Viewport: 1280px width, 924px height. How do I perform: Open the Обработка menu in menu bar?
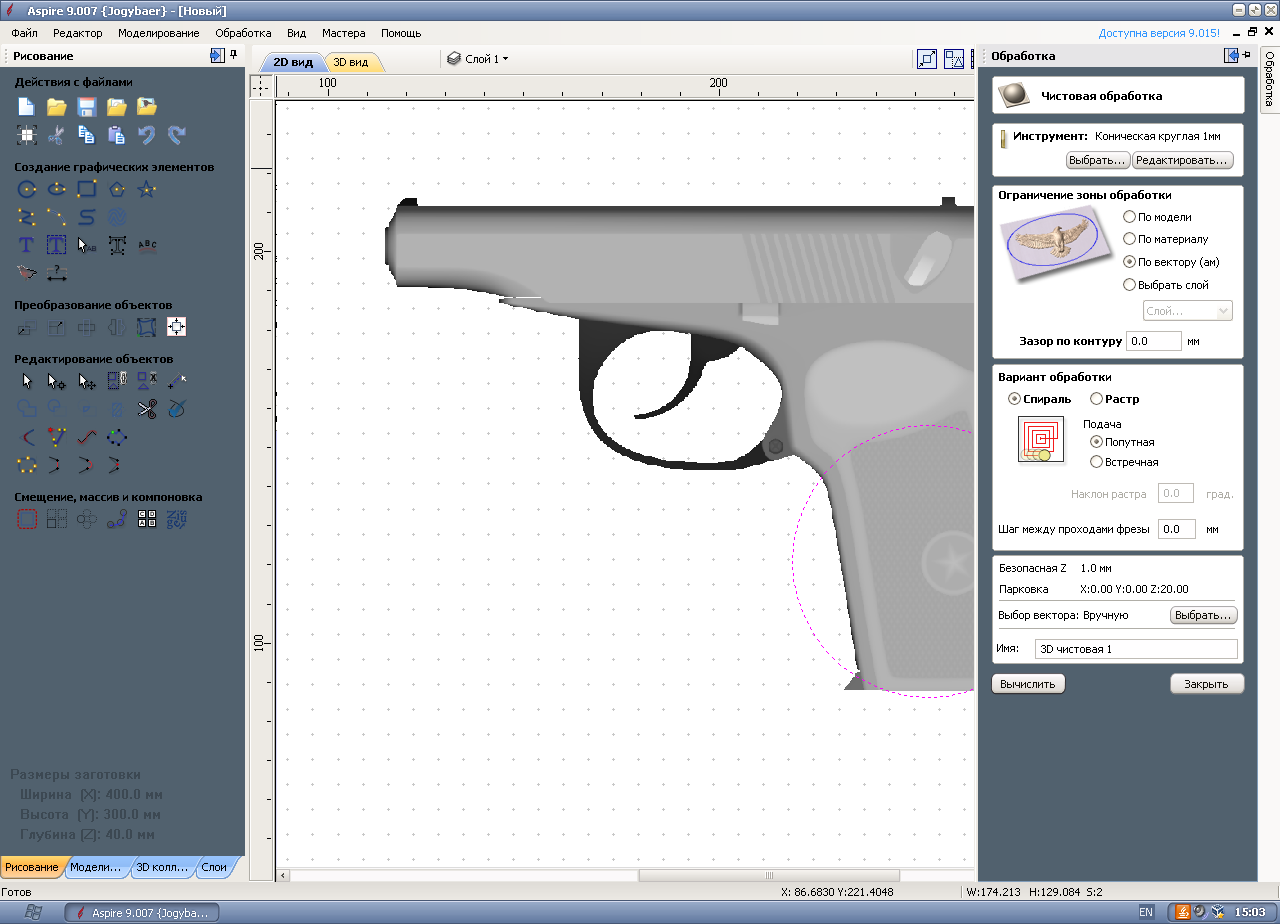pos(243,33)
